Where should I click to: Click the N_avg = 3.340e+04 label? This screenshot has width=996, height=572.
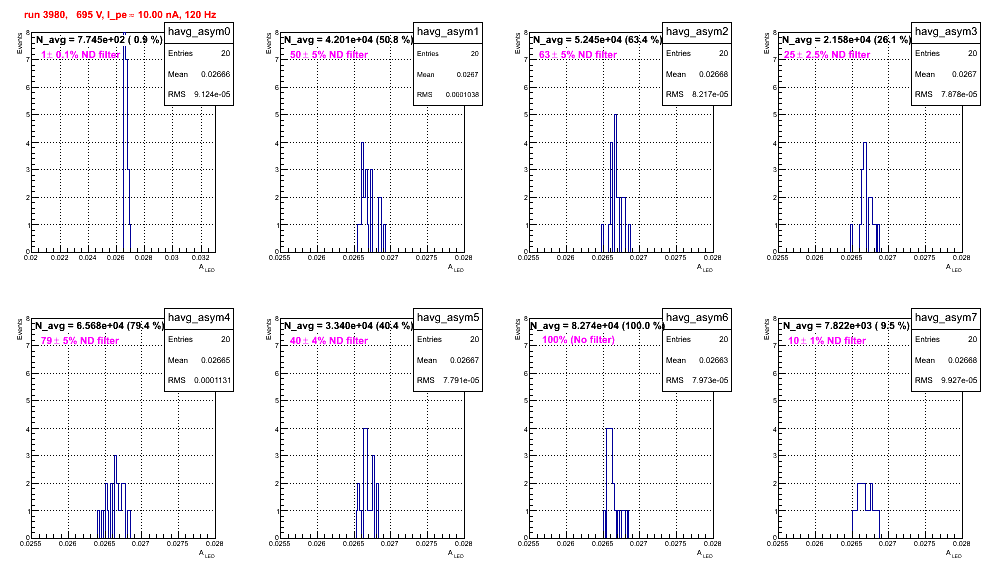[x=348, y=325]
